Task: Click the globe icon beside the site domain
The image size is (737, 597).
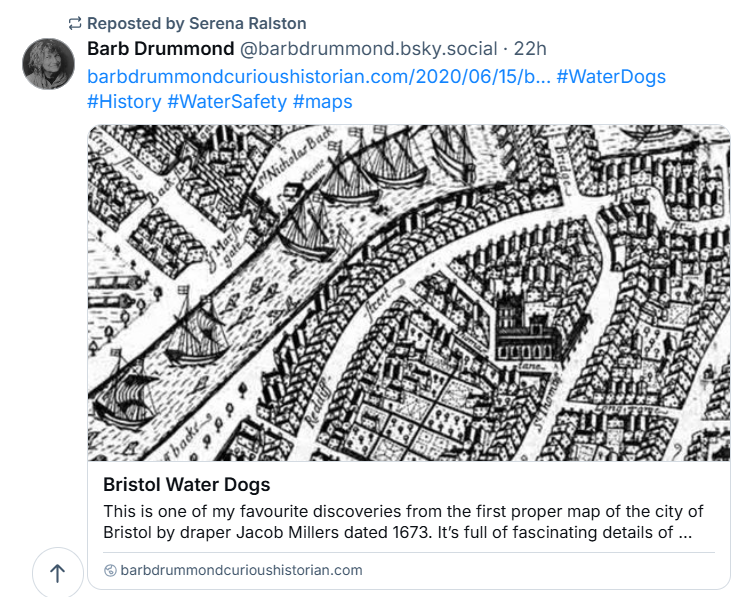Action: click(110, 570)
